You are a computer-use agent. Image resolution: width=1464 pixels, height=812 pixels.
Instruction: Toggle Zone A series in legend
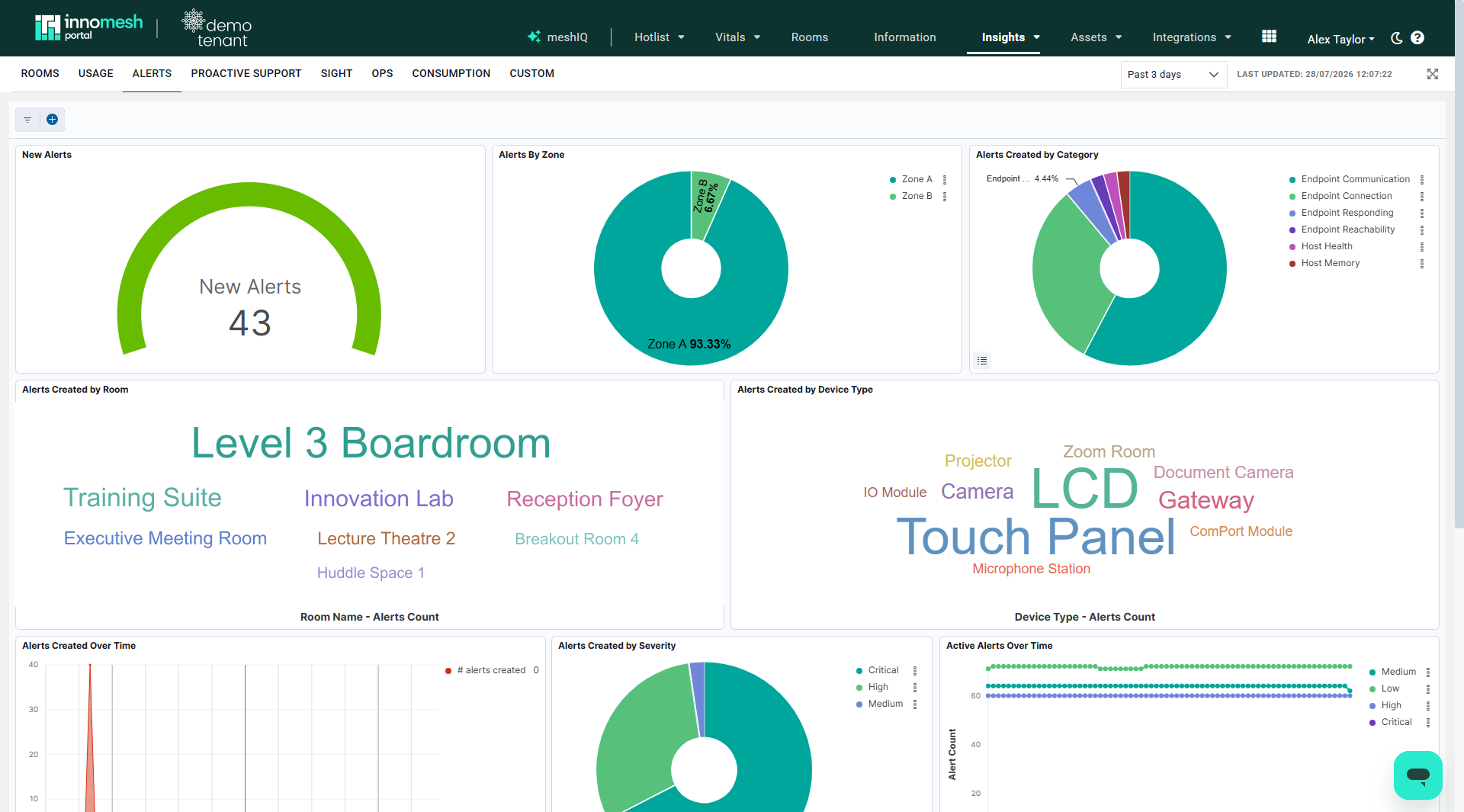(911, 179)
